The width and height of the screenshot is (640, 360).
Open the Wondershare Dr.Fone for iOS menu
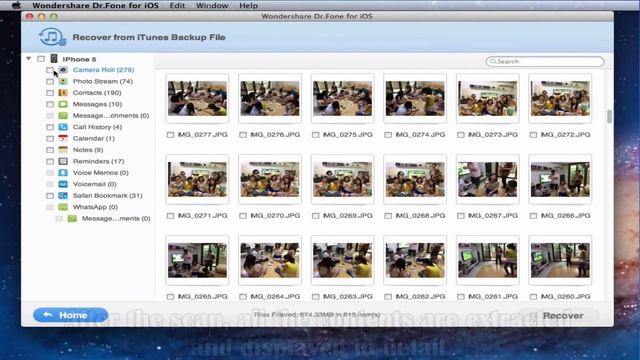click(x=95, y=5)
